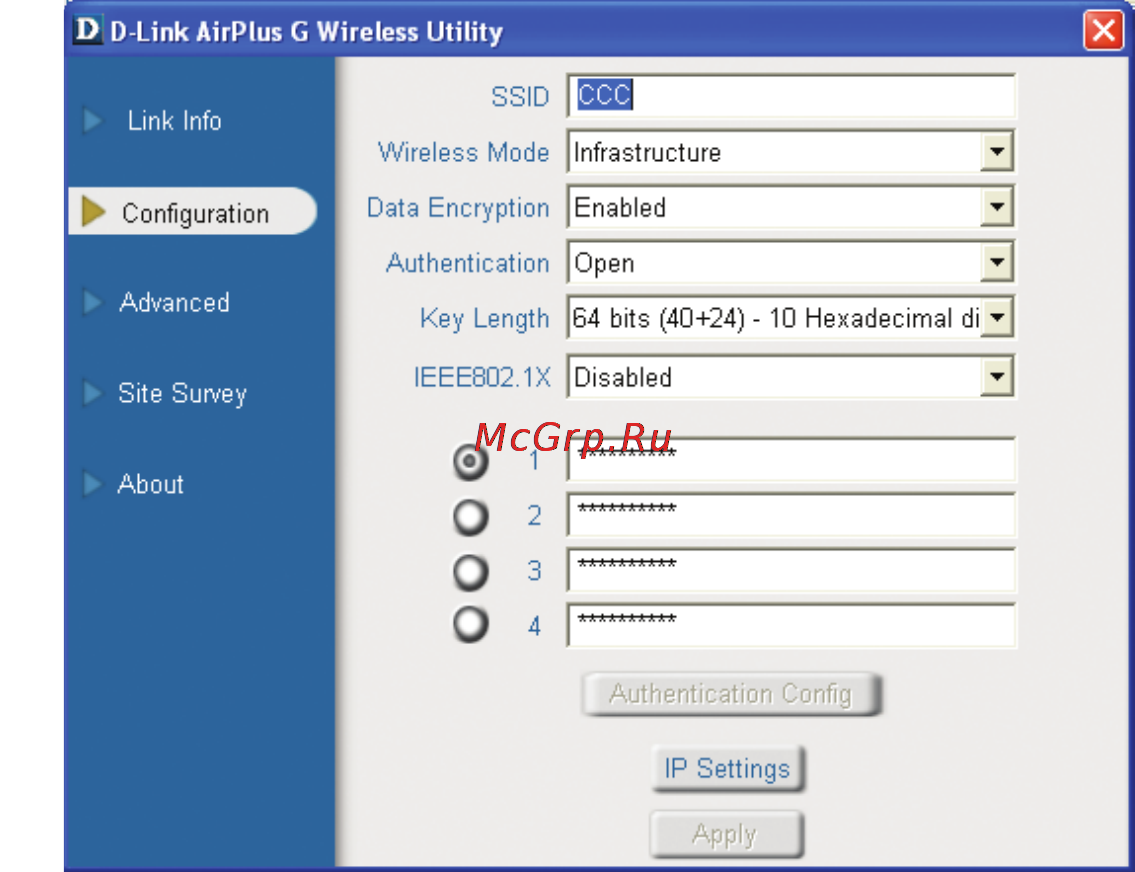Click the Open authentication combo box
The image size is (1135, 872).
pos(790,262)
